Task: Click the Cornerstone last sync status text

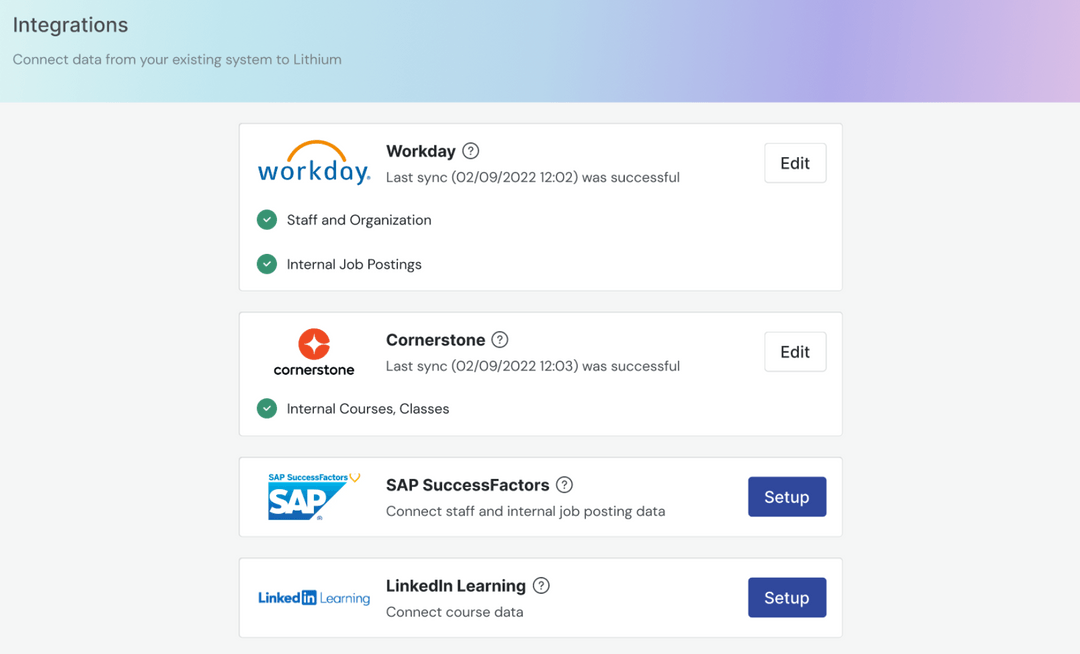Action: 532,366
